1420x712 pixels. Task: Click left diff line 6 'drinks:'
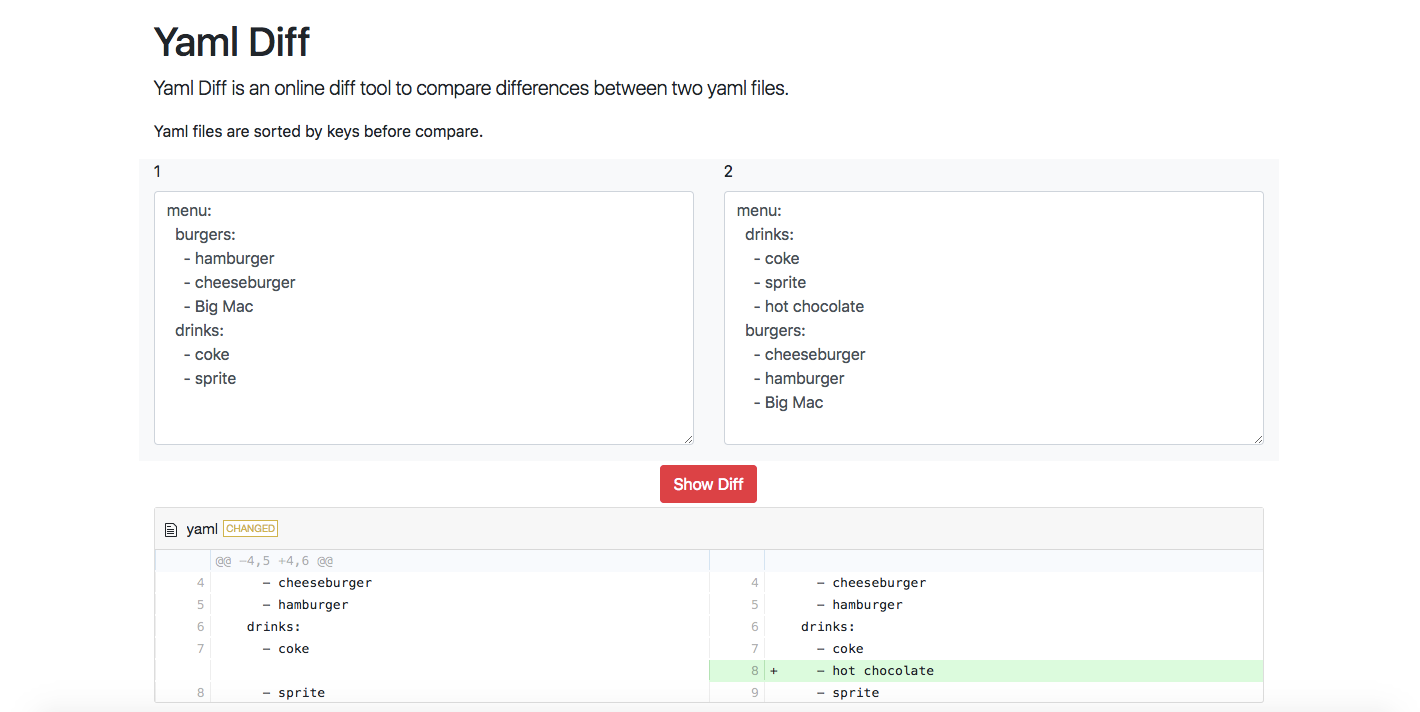click(x=274, y=627)
